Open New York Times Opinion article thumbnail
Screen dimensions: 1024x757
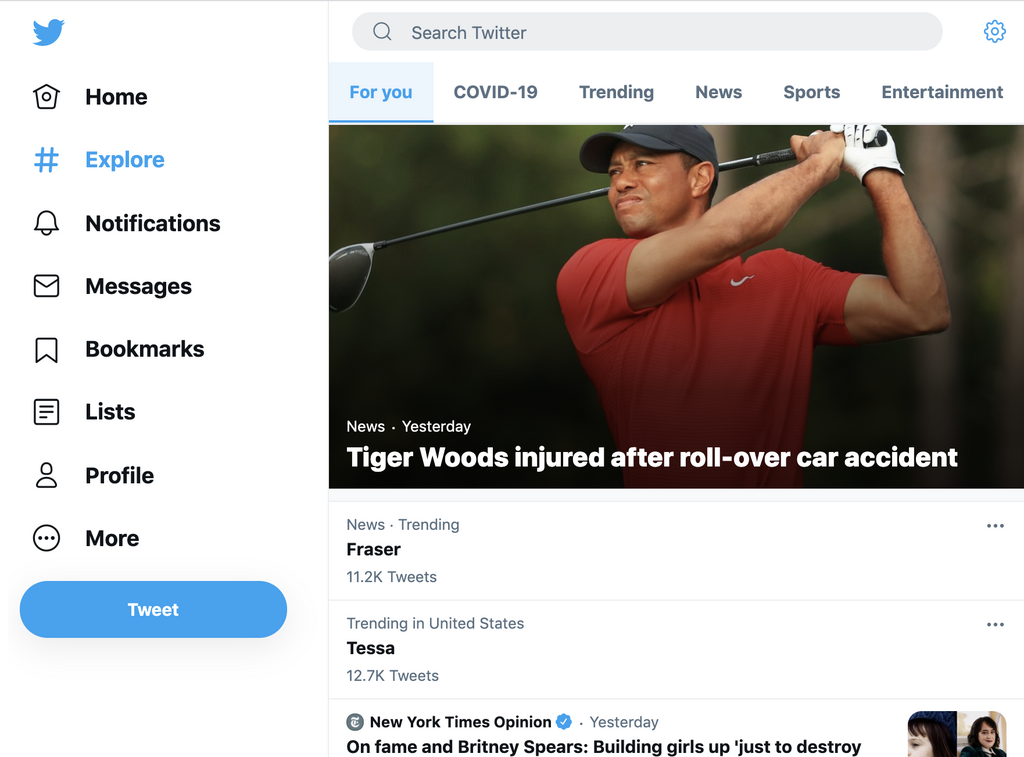[x=956, y=735]
